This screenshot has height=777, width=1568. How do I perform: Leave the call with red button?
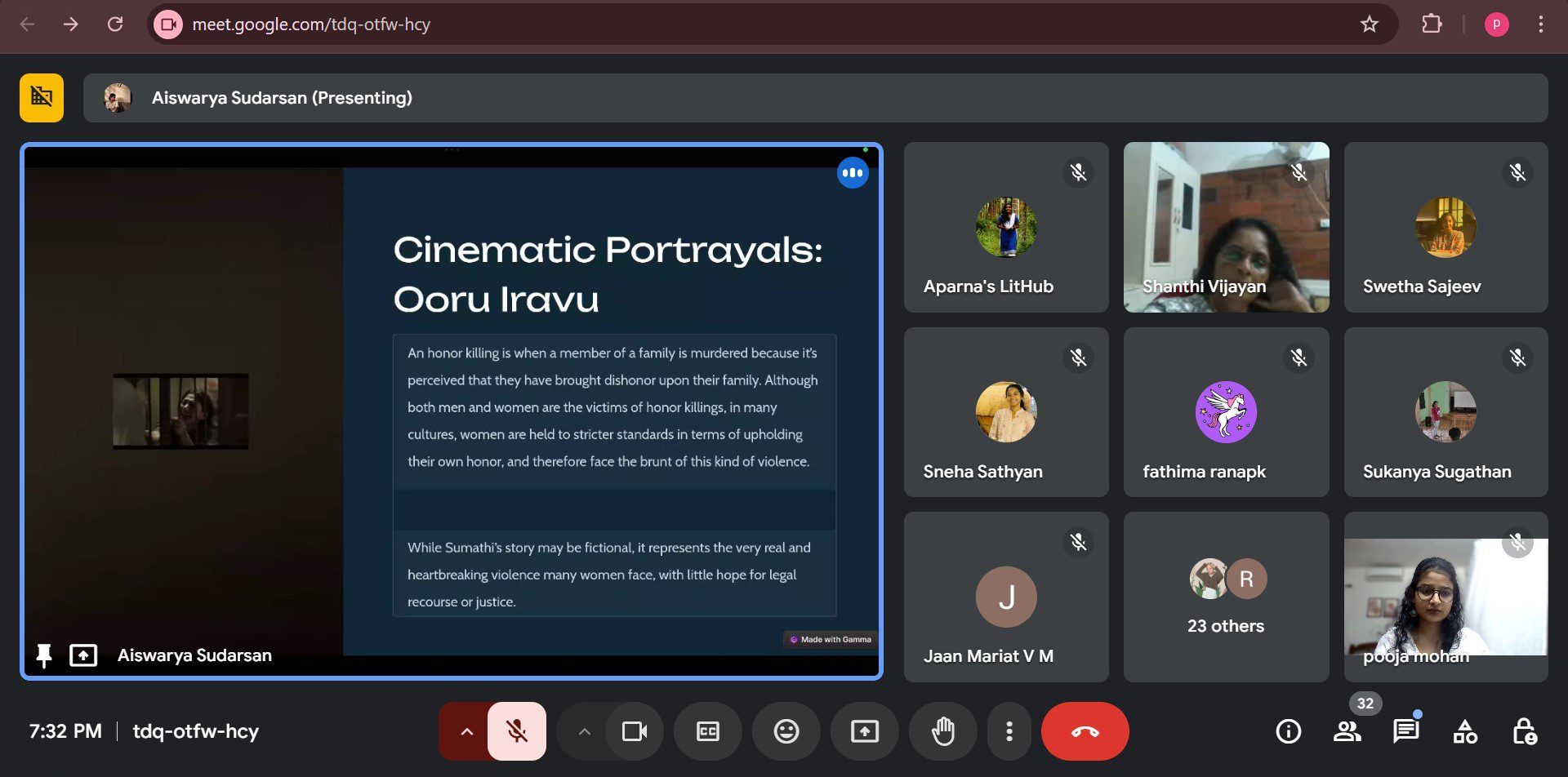tap(1085, 731)
